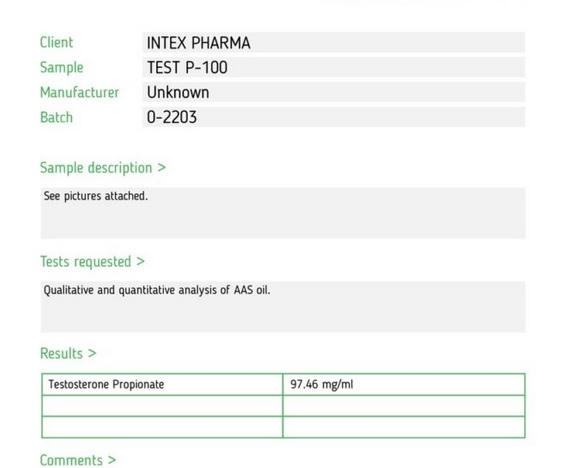Select the Sample field TEST P-100
568x468 pixels.
[x=334, y=67]
